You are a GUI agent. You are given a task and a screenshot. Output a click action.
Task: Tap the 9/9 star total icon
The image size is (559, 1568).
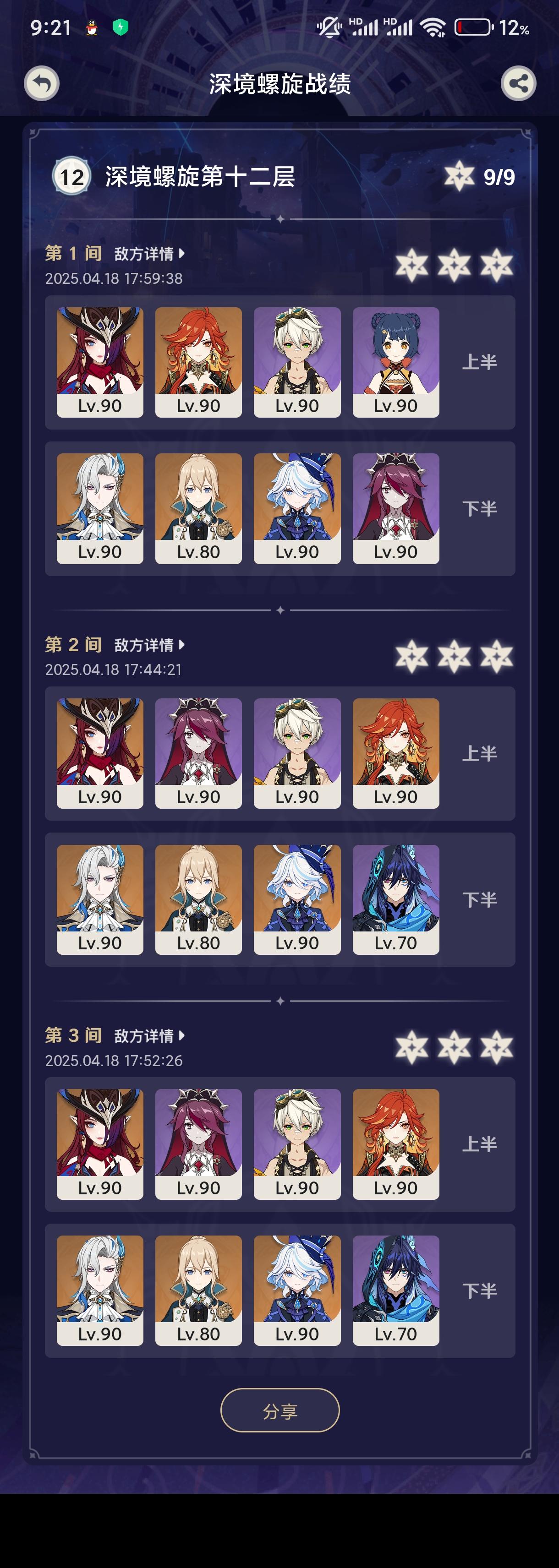459,176
